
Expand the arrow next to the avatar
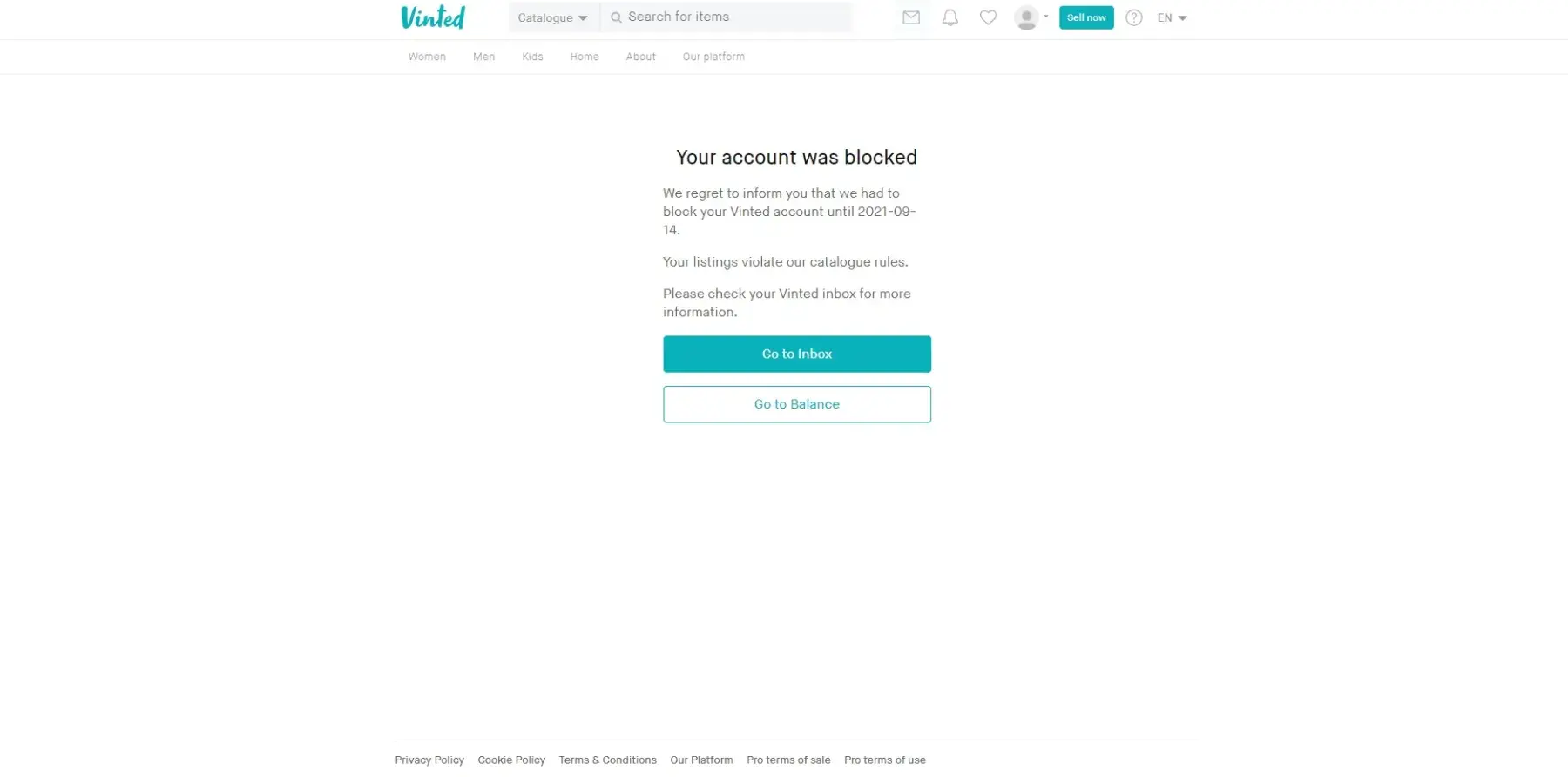pyautogui.click(x=1046, y=17)
